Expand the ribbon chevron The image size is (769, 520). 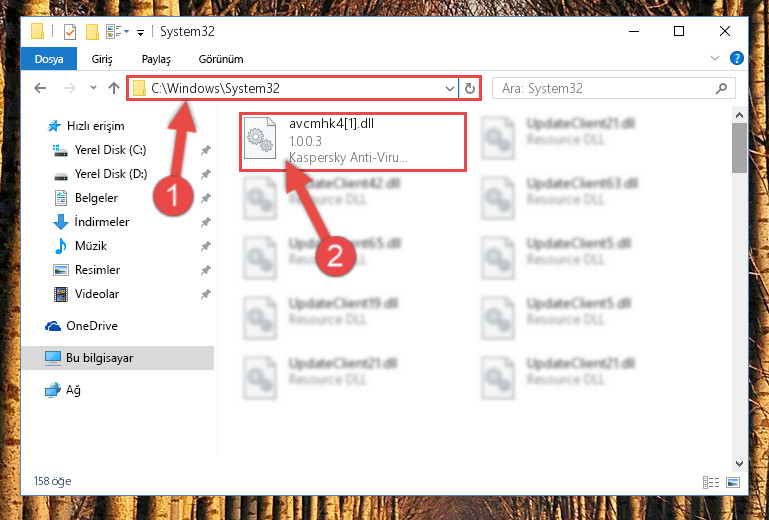pyautogui.click(x=715, y=58)
